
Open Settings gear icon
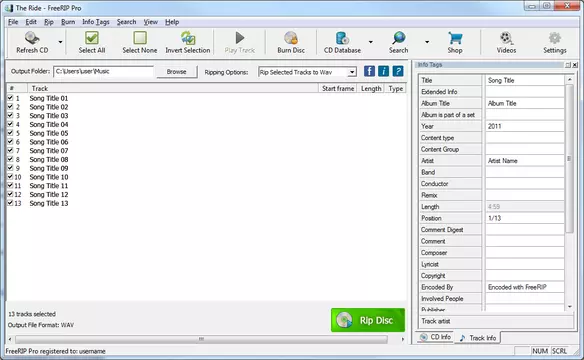pos(555,38)
